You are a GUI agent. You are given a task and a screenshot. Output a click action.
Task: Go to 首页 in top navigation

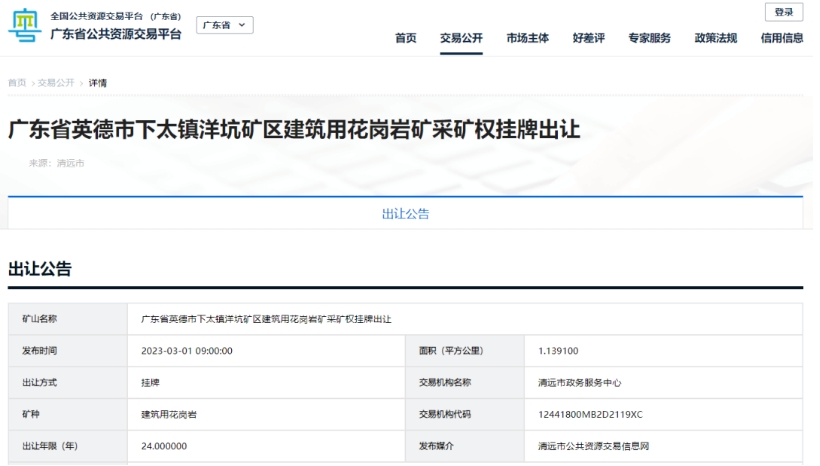tap(405, 38)
